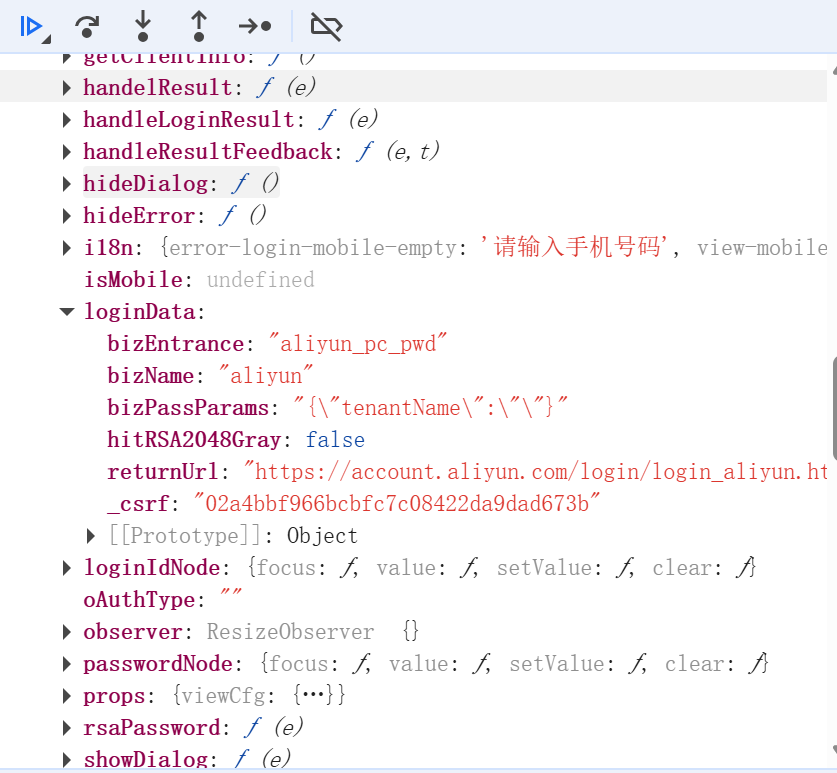Screen dimensions: 837x773
Task: Expand loginIdNode object details
Action: click(x=67, y=568)
